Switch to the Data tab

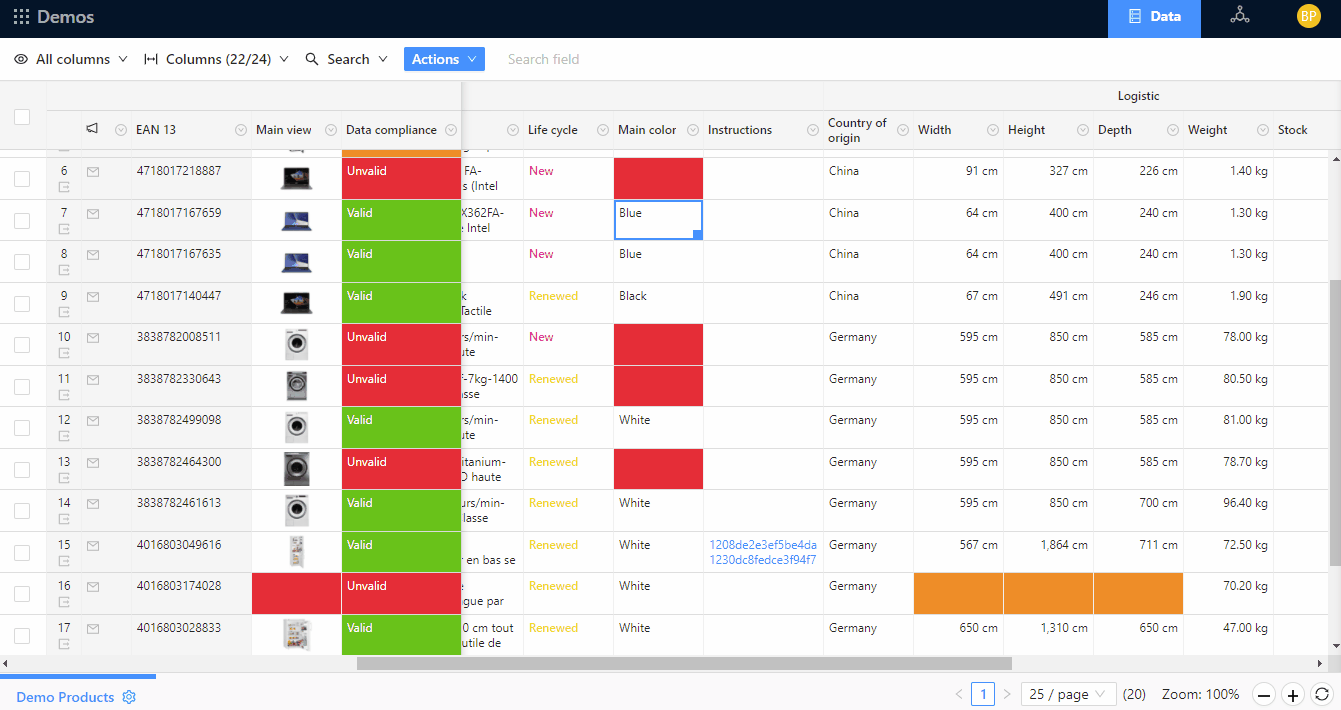(1154, 17)
